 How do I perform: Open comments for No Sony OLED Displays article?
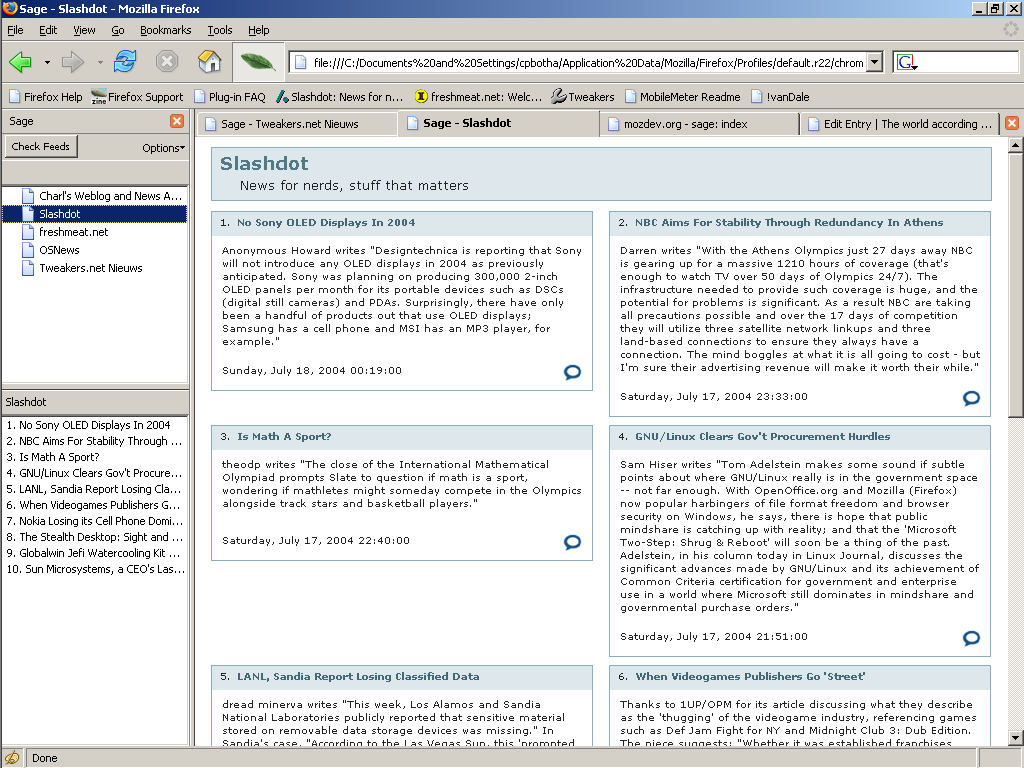coord(572,372)
